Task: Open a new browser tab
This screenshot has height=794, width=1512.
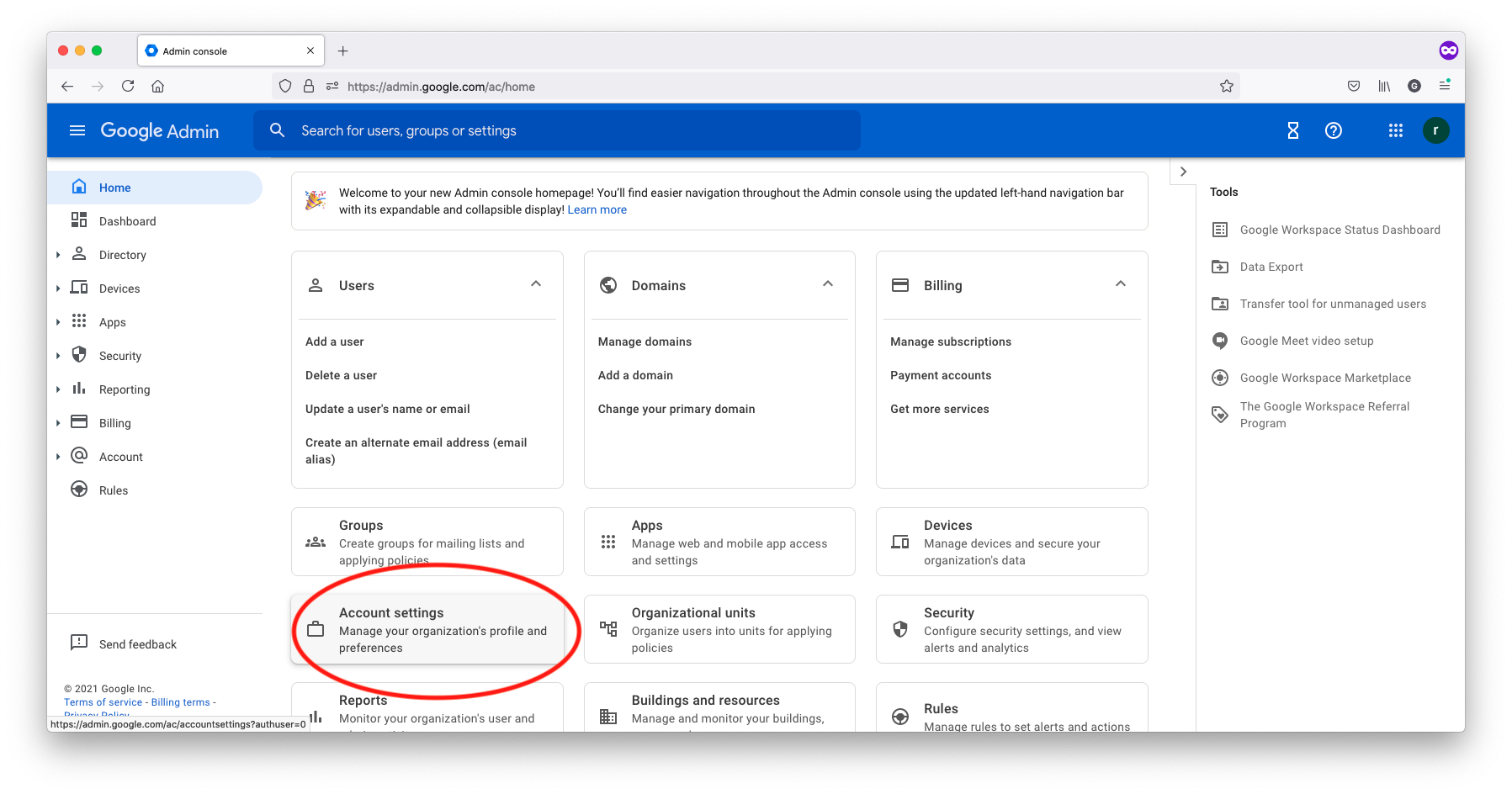Action: click(343, 50)
